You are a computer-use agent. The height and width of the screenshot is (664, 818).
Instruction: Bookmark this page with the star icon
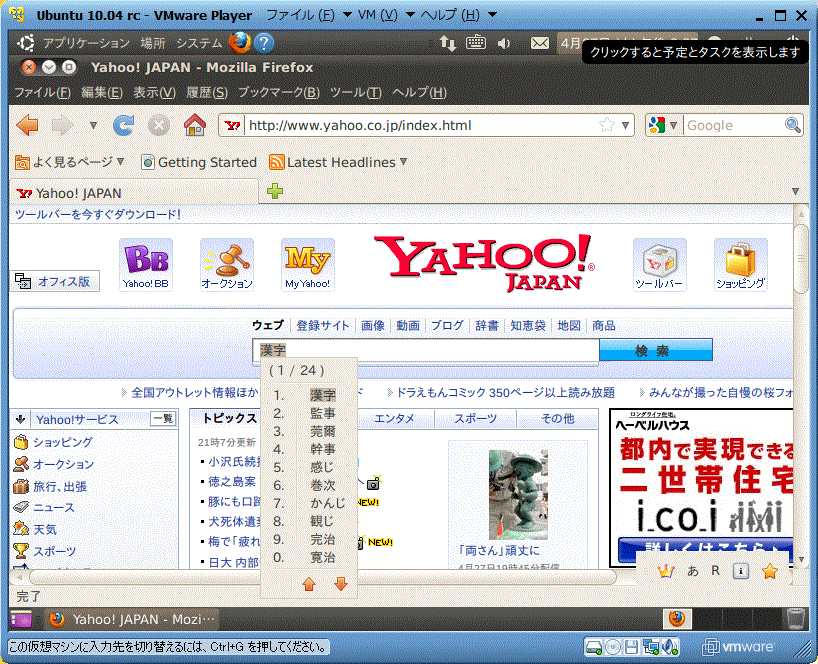(x=607, y=125)
